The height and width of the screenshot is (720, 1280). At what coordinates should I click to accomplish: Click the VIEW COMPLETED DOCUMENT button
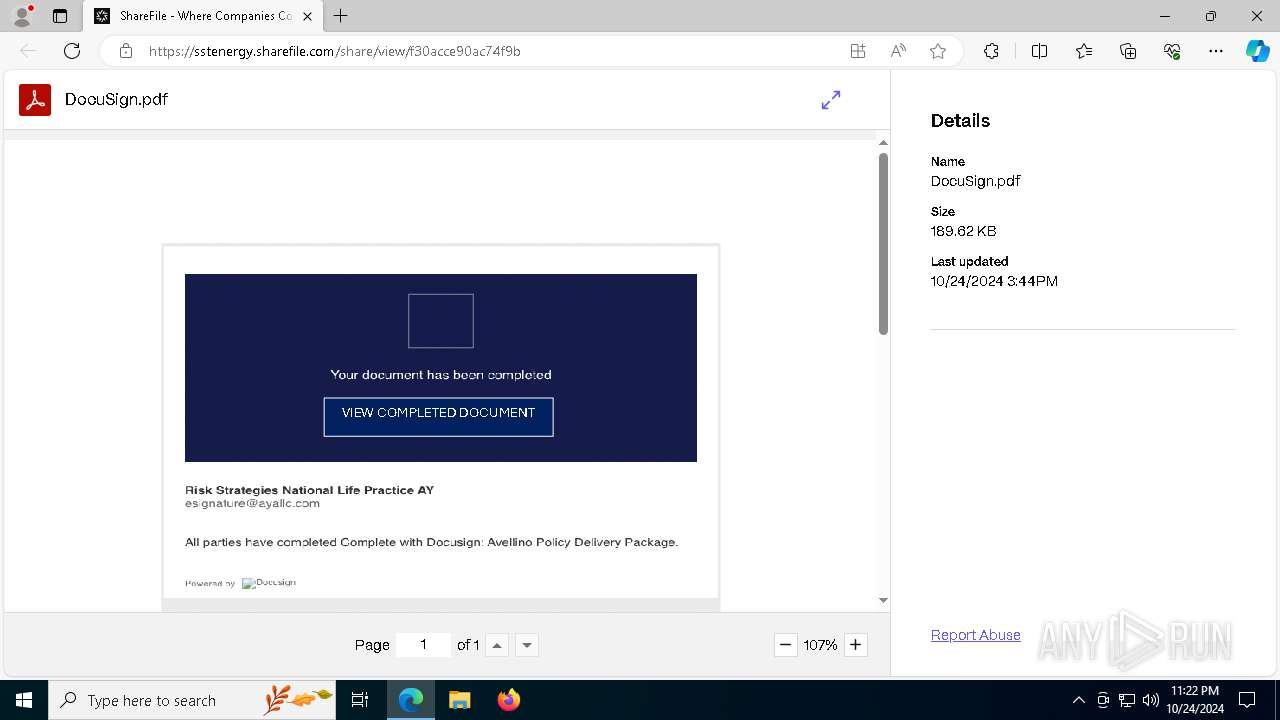[438, 417]
